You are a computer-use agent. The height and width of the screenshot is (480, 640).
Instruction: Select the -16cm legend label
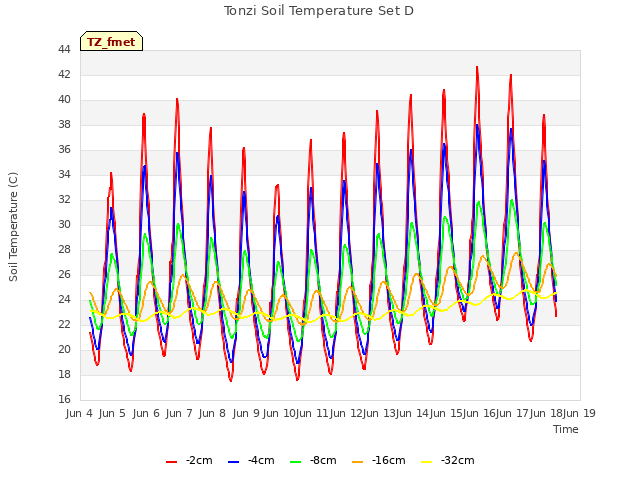[389, 460]
